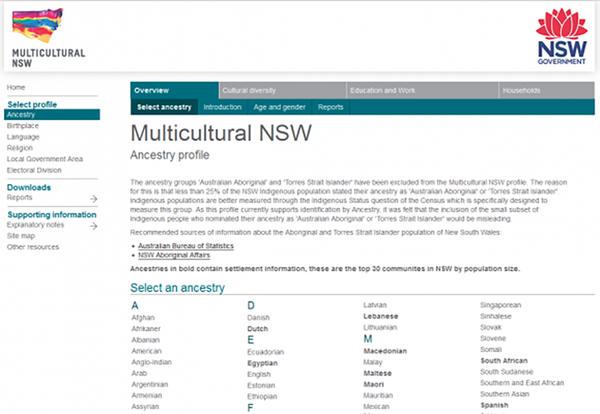Select Local Government Area profile
Viewport: 600px width, 414px height.
(45, 159)
